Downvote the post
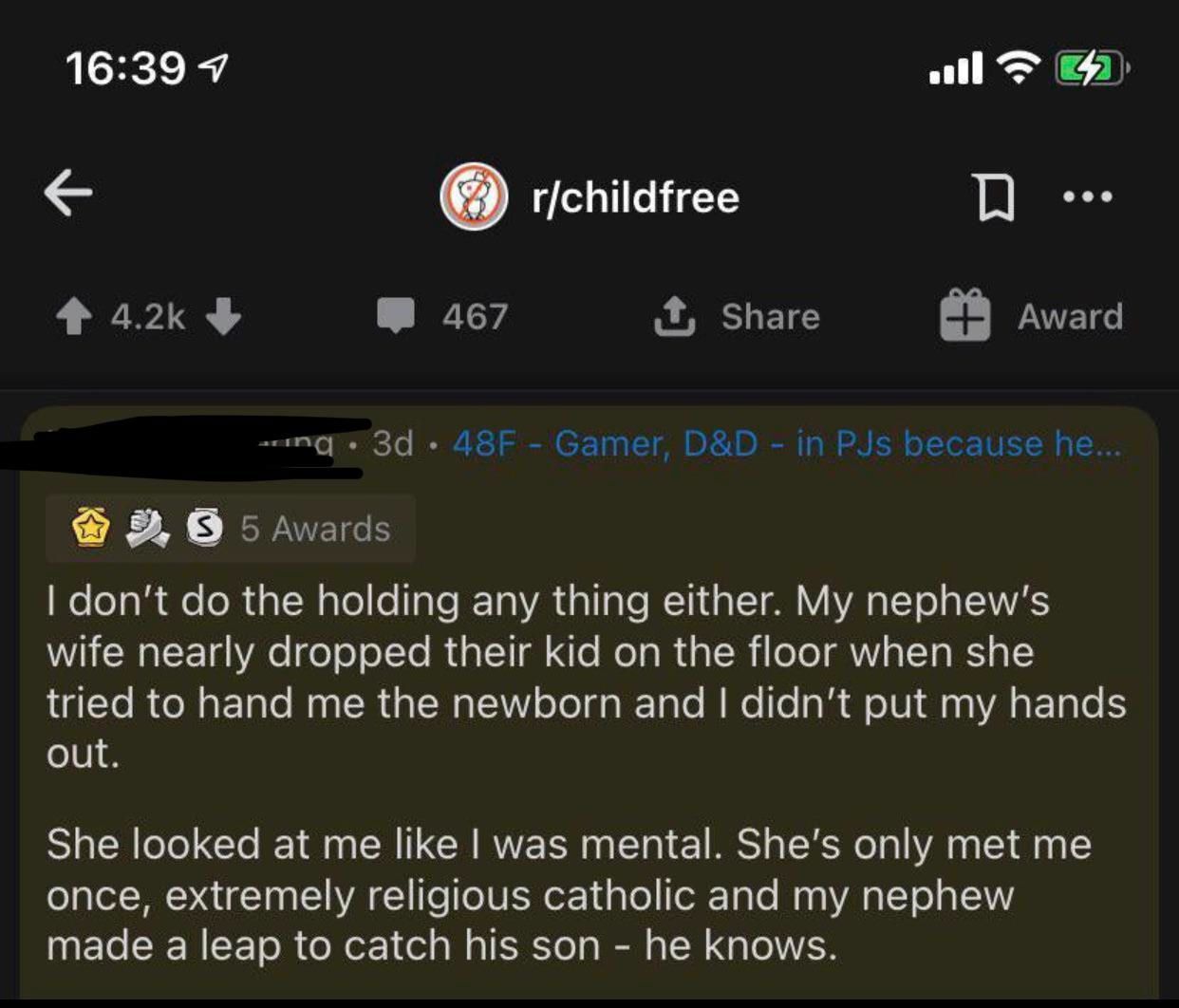The height and width of the screenshot is (1008, 1179). 224,317
